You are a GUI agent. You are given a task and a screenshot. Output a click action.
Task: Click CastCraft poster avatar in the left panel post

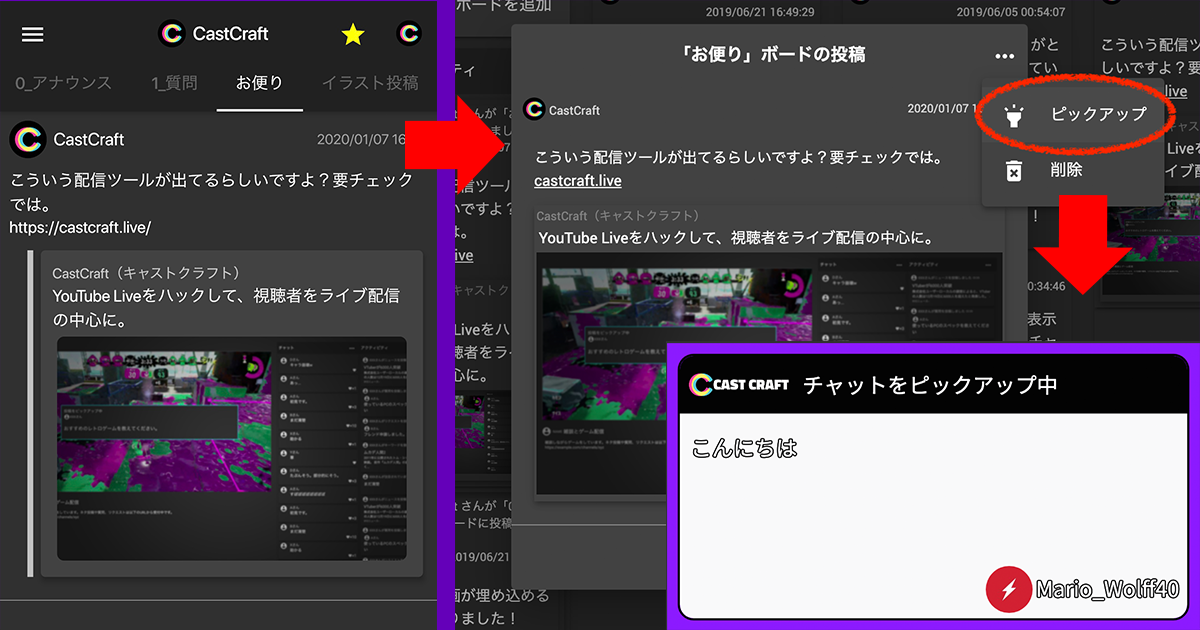pyautogui.click(x=28, y=139)
